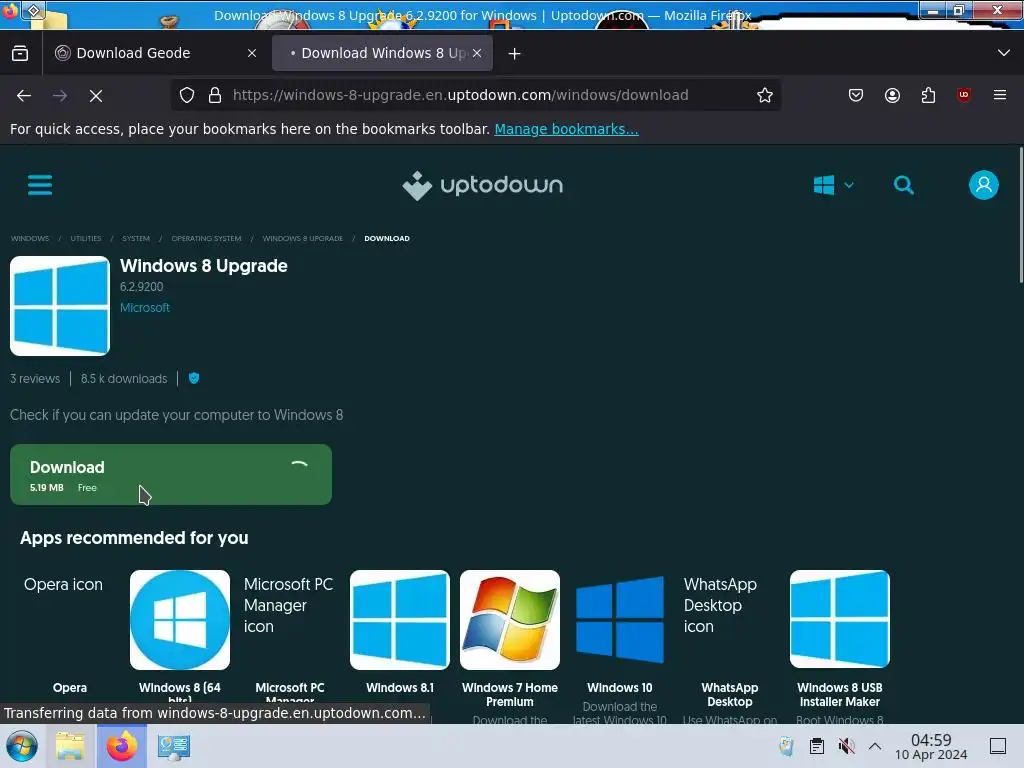Click the taskbar clock and date
Screen dimensions: 1024x768
click(x=931, y=746)
